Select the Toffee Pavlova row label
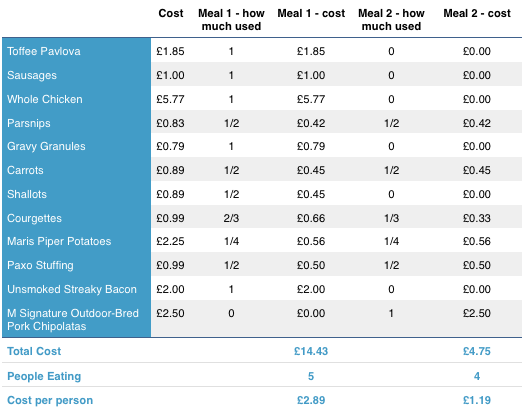 click(x=44, y=51)
